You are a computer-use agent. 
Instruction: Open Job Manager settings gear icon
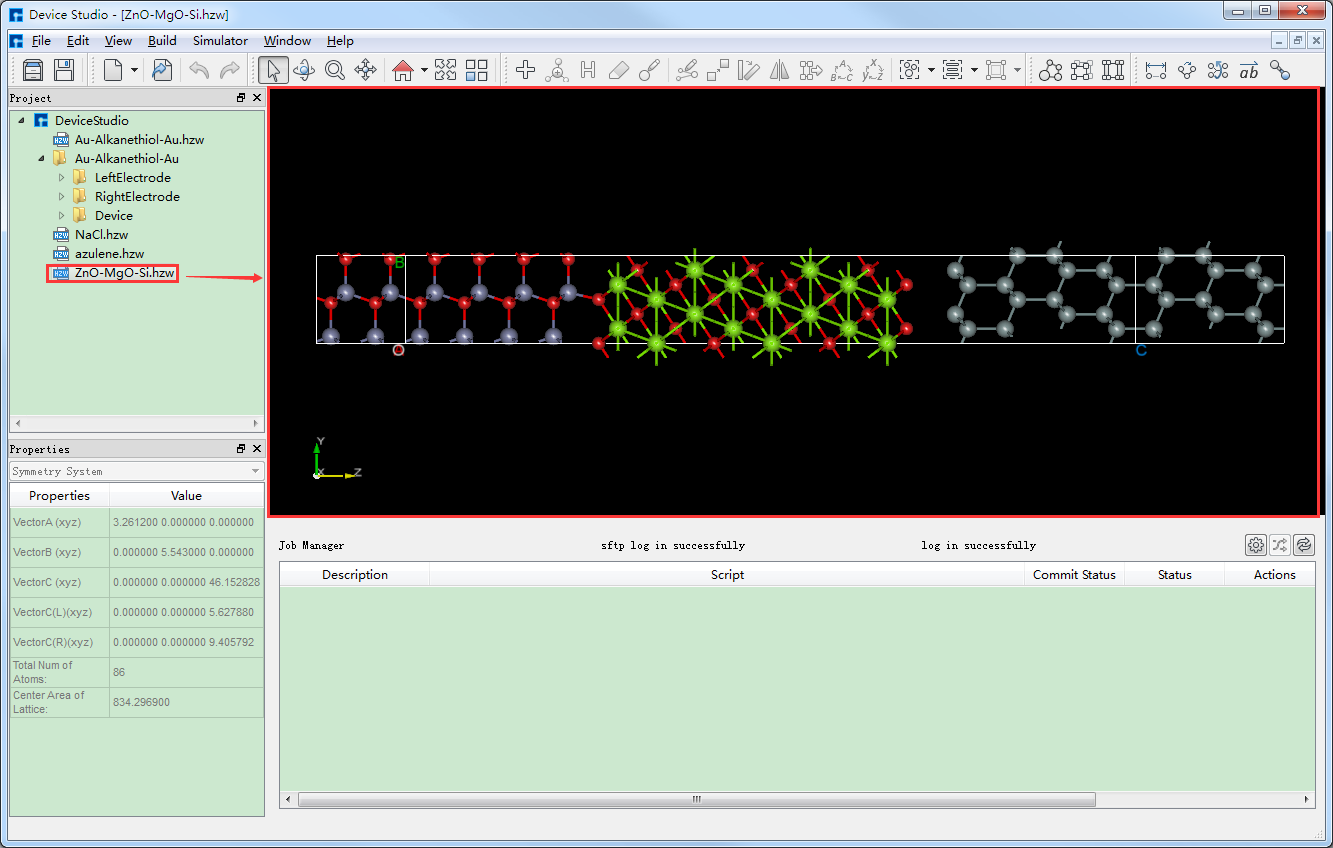1255,545
